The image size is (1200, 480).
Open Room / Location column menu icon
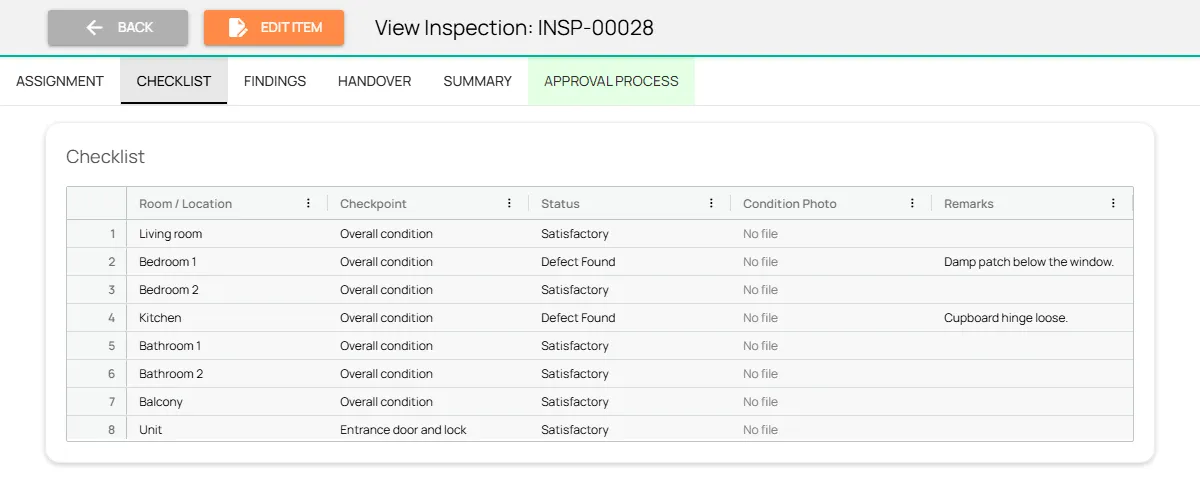point(308,203)
